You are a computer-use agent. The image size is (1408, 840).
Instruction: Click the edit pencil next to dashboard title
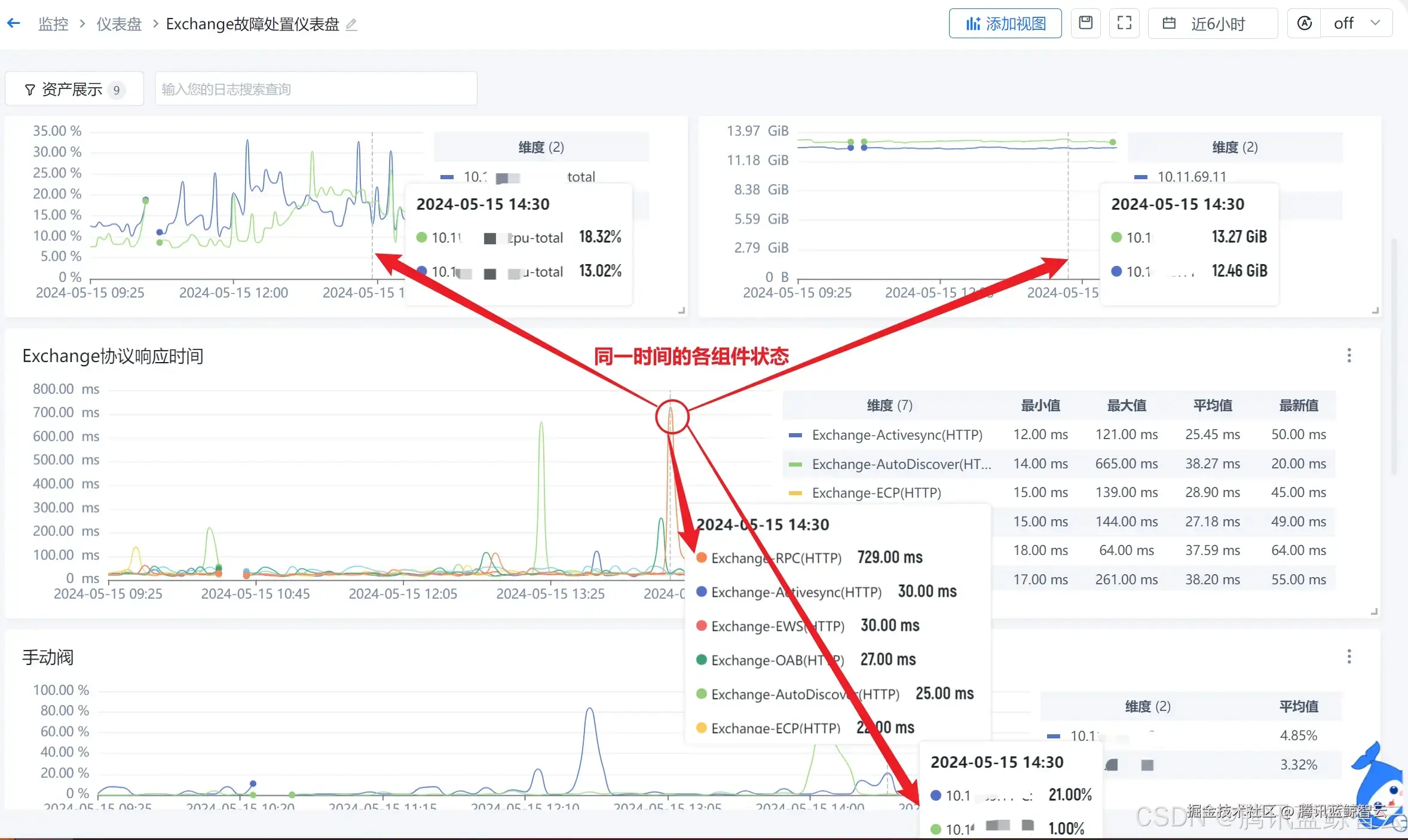351,24
